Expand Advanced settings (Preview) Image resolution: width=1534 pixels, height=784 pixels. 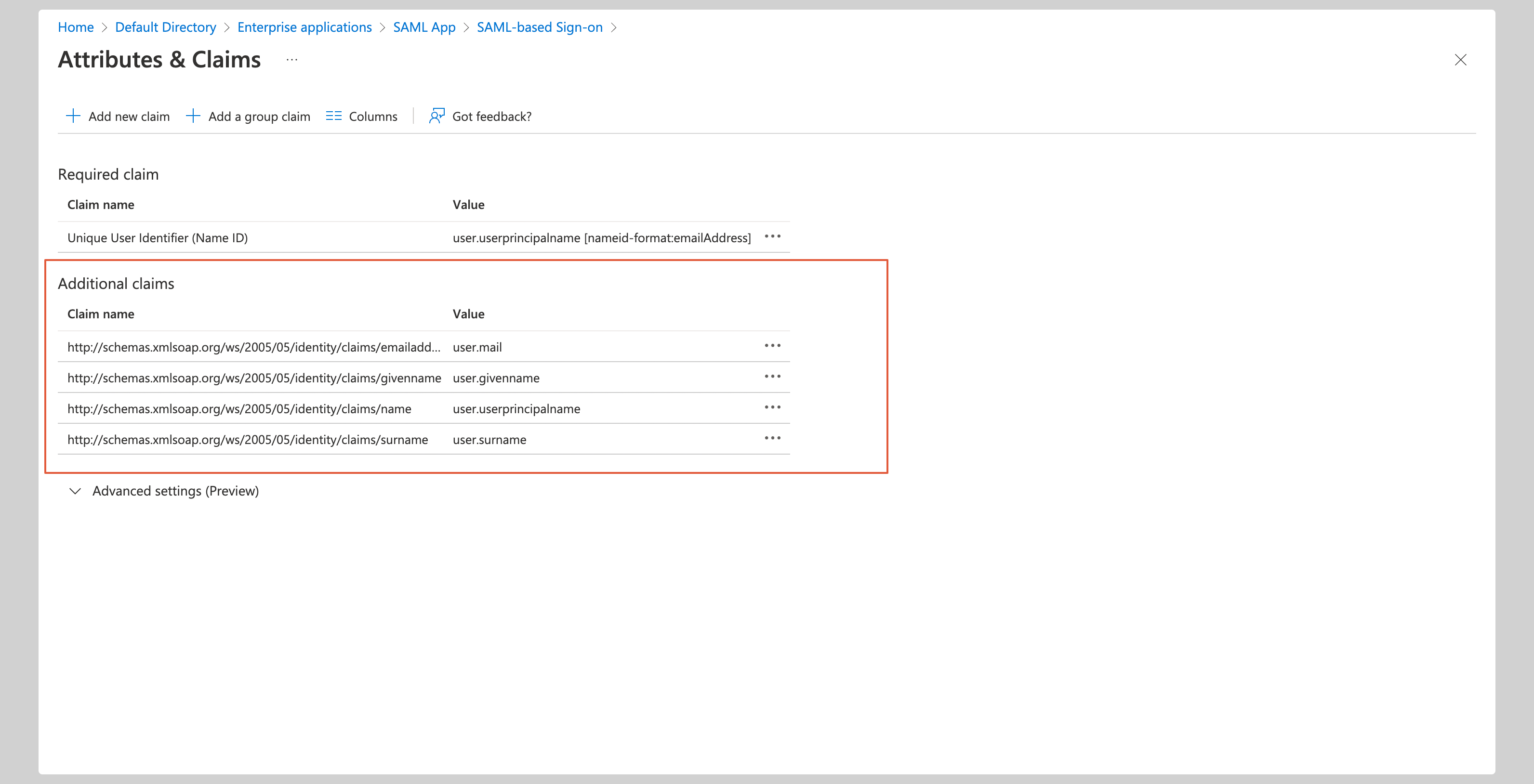click(175, 491)
